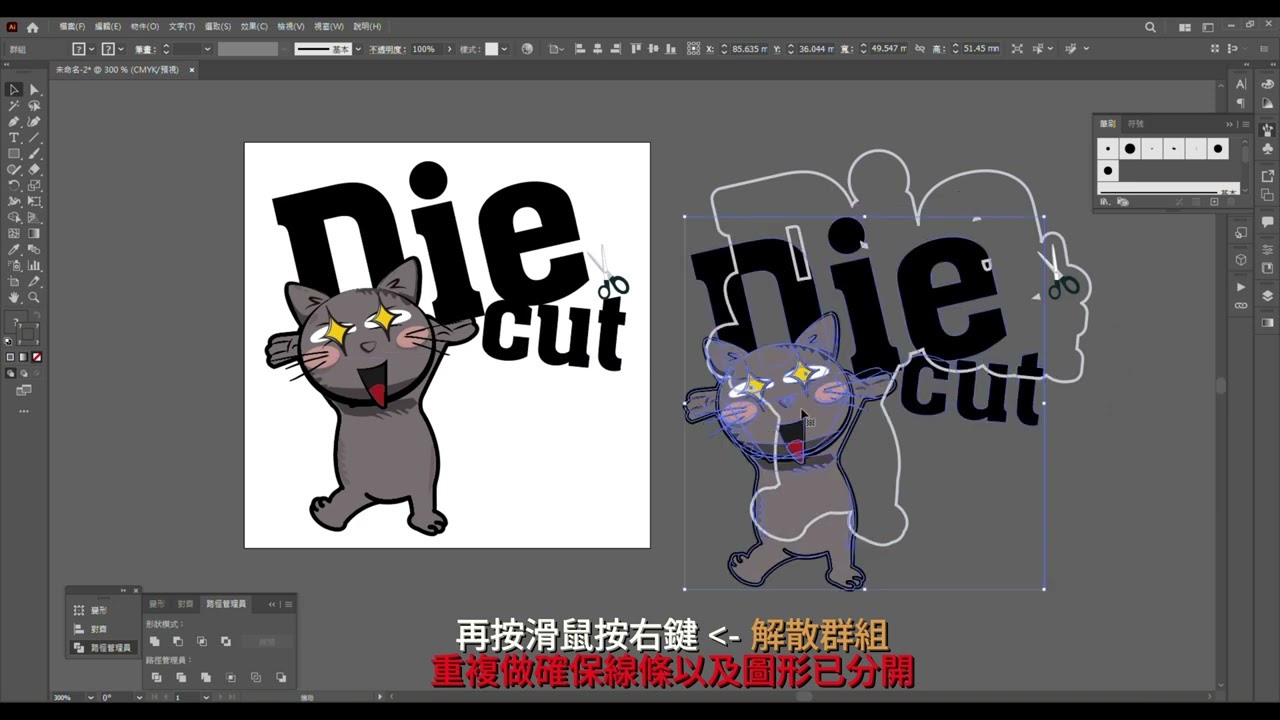The height and width of the screenshot is (720, 1280).
Task: Open the 視窗(W) menu
Action: 329,27
